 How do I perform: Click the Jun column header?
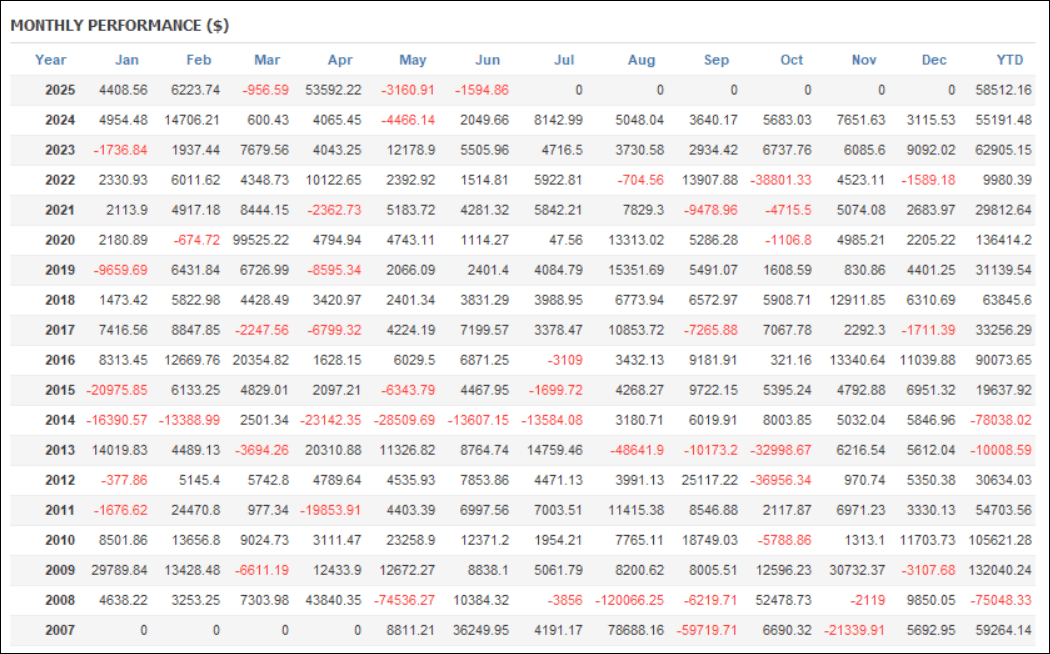(x=488, y=60)
